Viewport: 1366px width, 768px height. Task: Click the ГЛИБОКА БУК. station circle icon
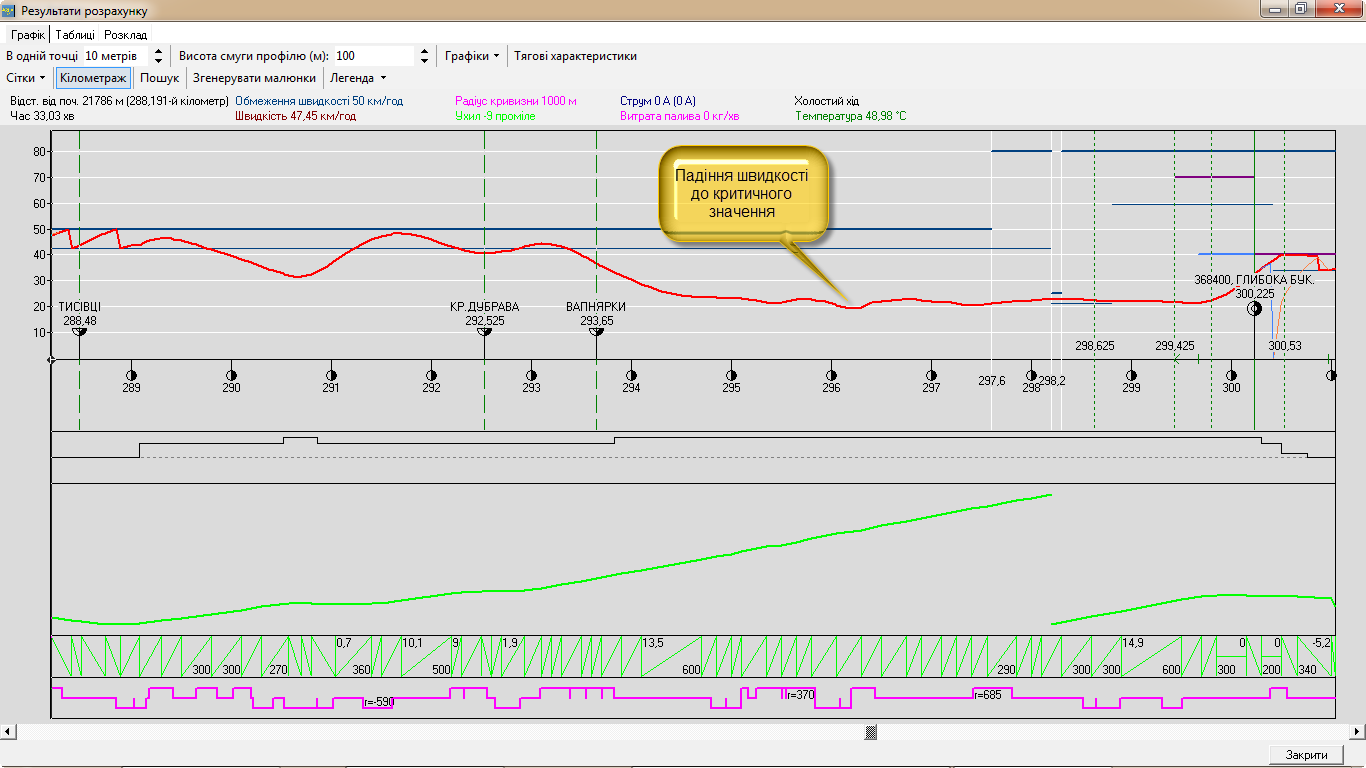[1254, 309]
